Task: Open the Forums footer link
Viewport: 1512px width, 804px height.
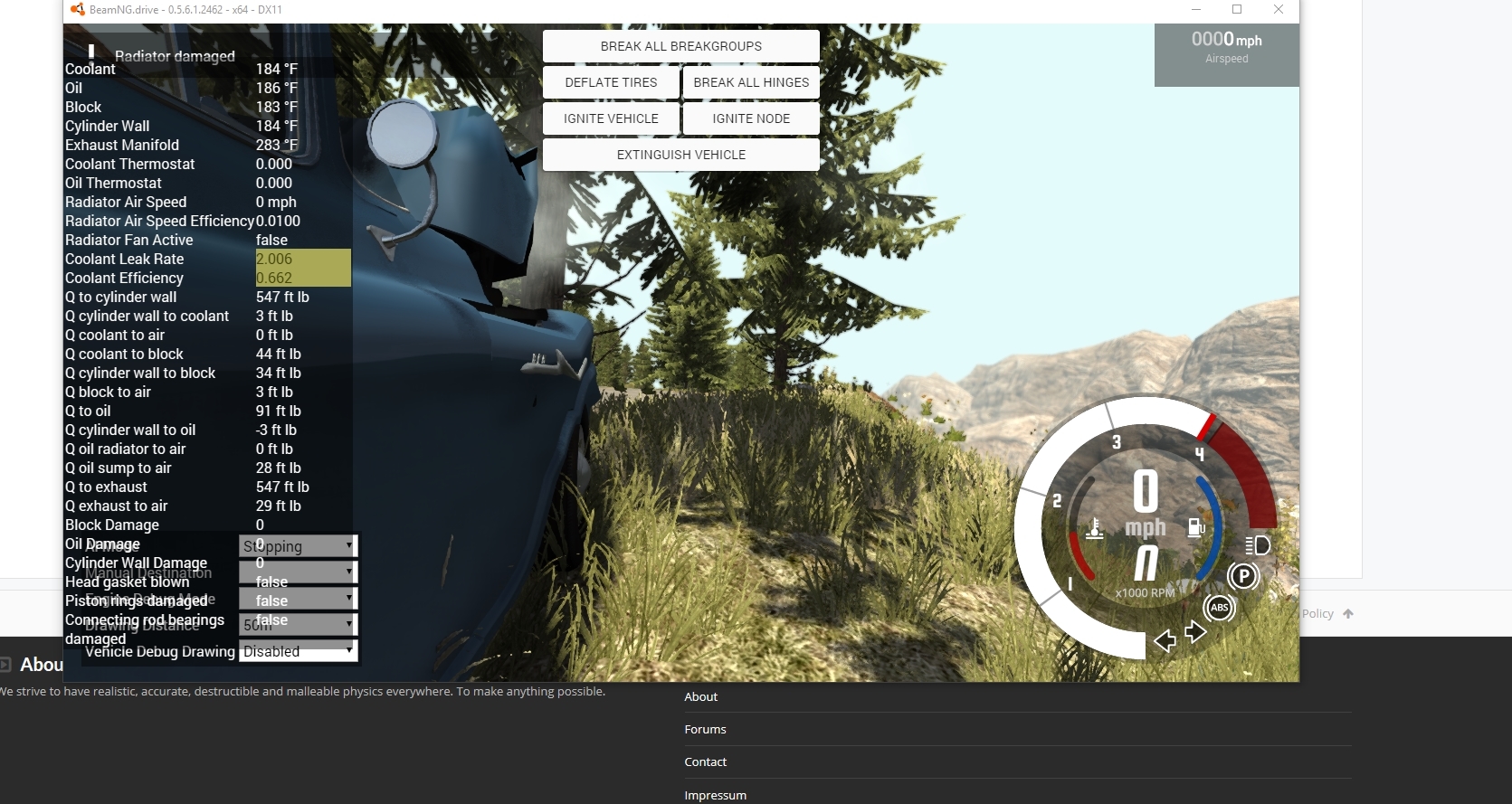Action: point(705,729)
